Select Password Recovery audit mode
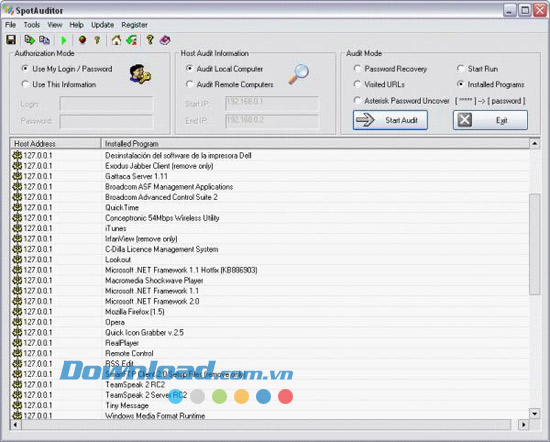Image resolution: width=550 pixels, height=442 pixels. click(x=390, y=69)
